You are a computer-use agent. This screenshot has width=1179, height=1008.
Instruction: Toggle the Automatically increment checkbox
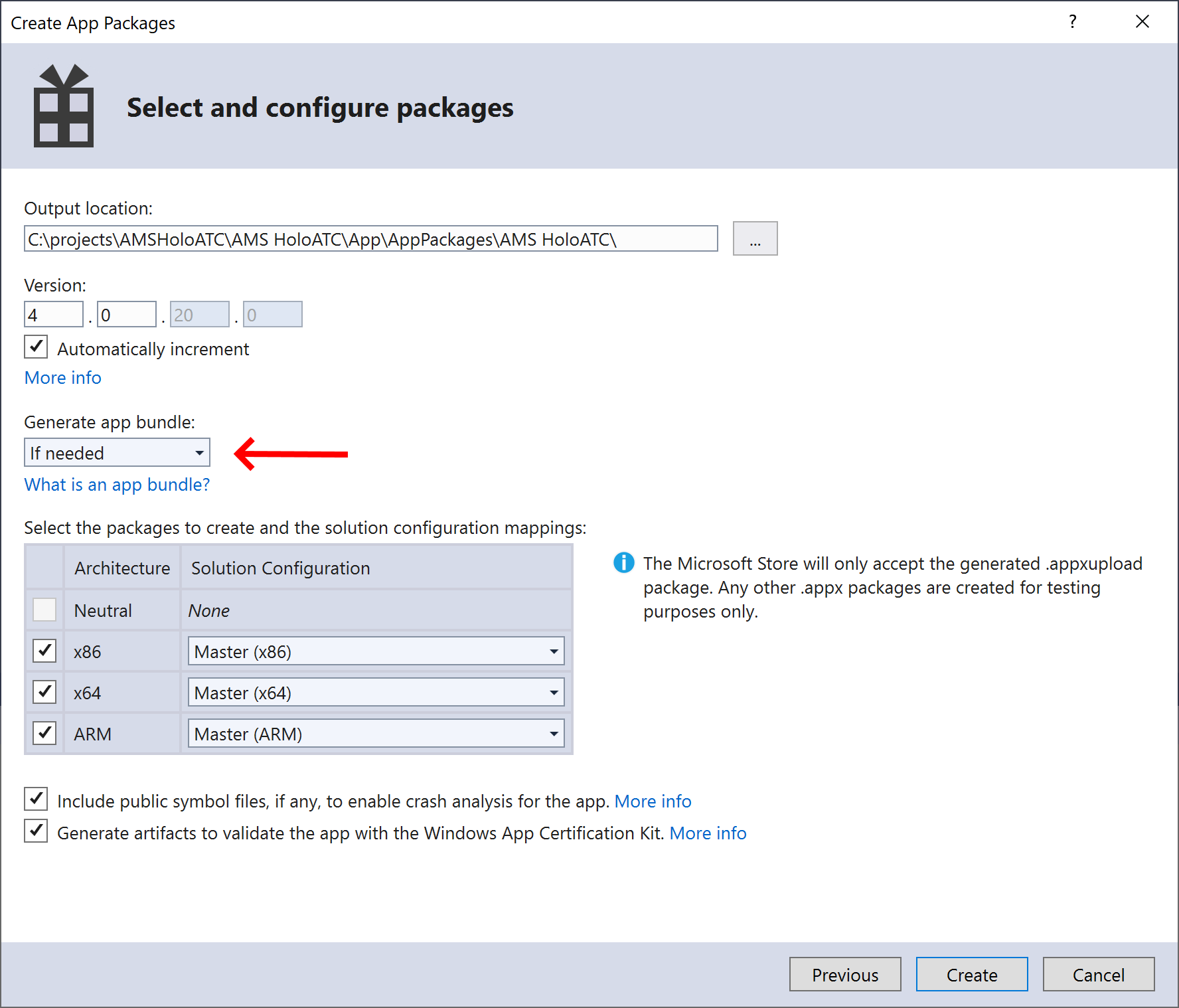[x=36, y=347]
